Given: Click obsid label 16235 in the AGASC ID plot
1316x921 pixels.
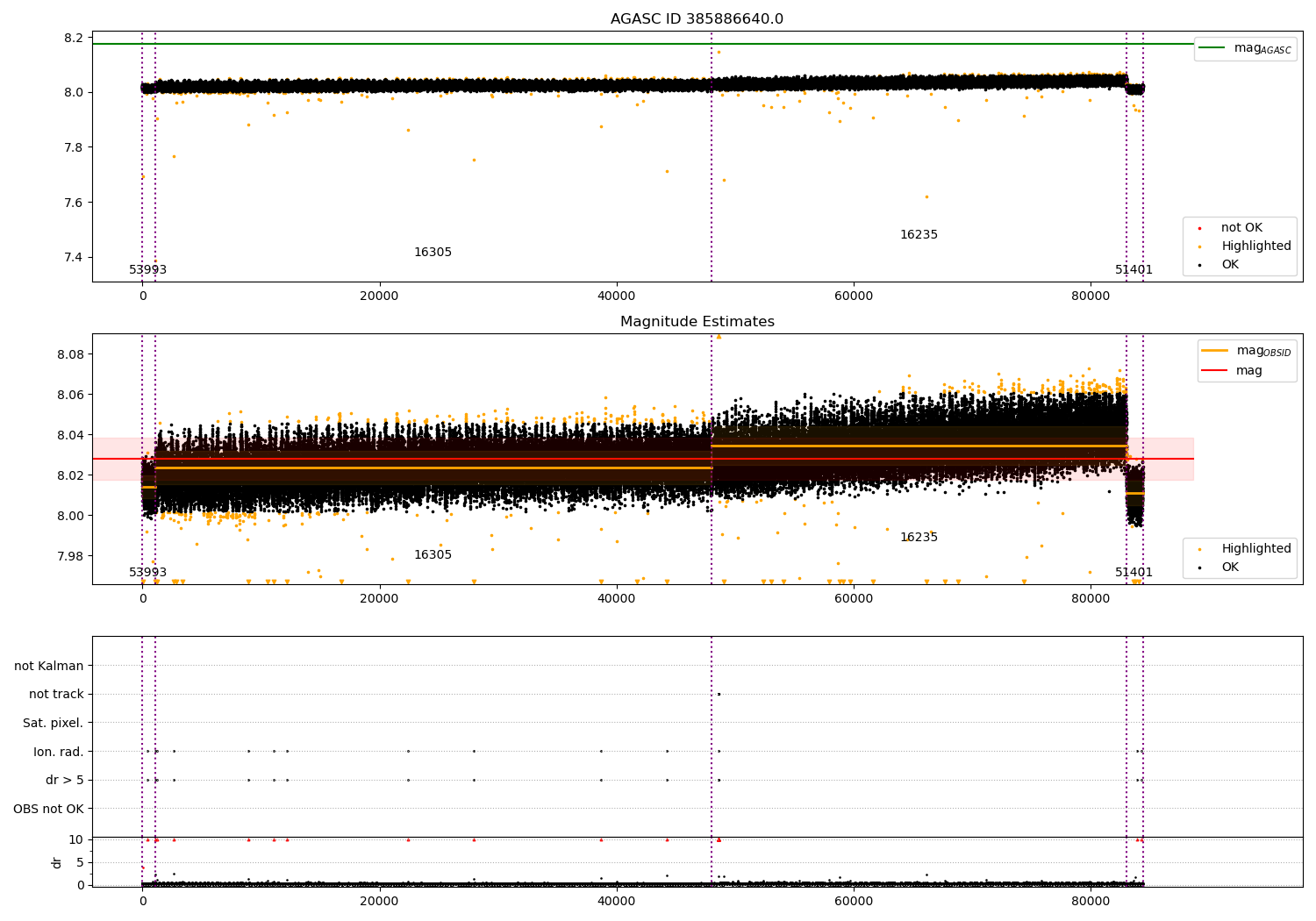Looking at the screenshot, I should [919, 235].
